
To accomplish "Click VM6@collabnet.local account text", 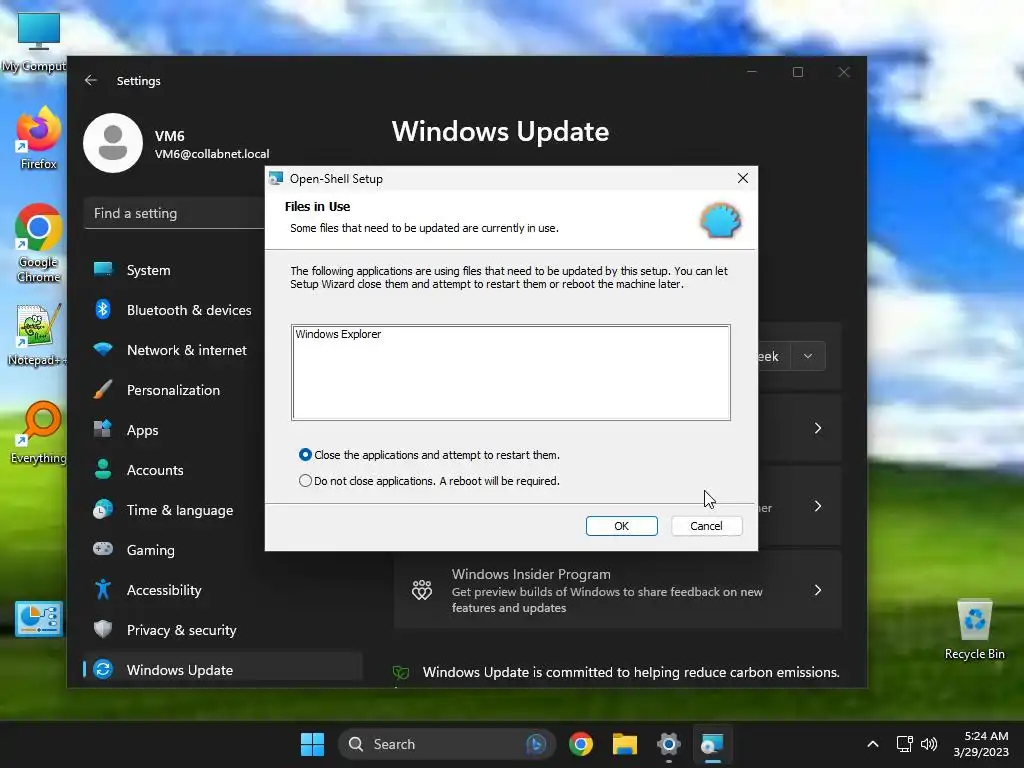I will point(212,154).
